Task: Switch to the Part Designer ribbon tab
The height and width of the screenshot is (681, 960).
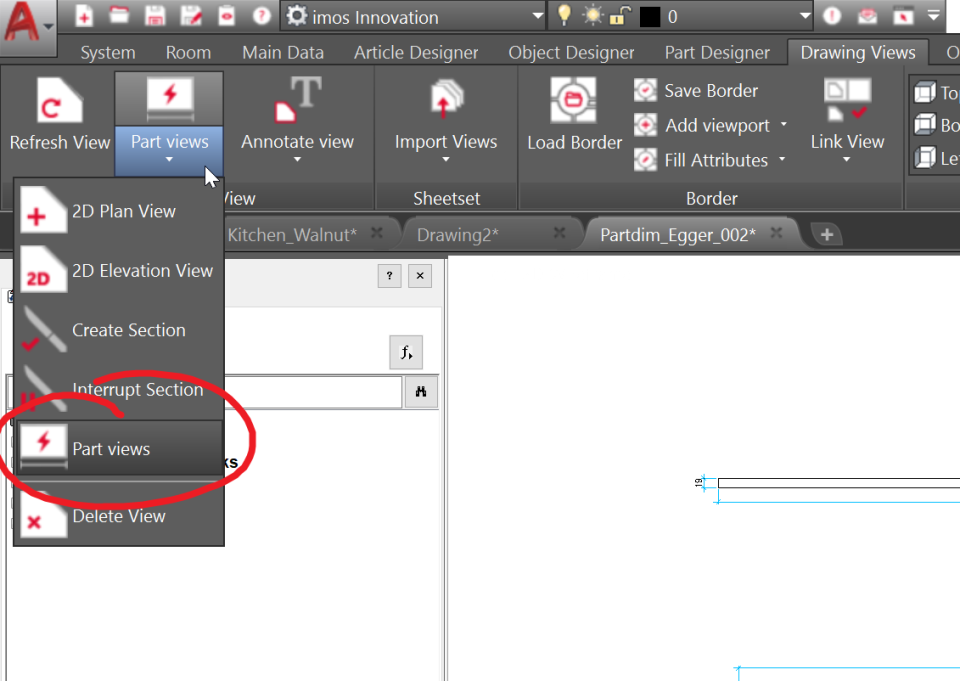Action: tap(717, 52)
